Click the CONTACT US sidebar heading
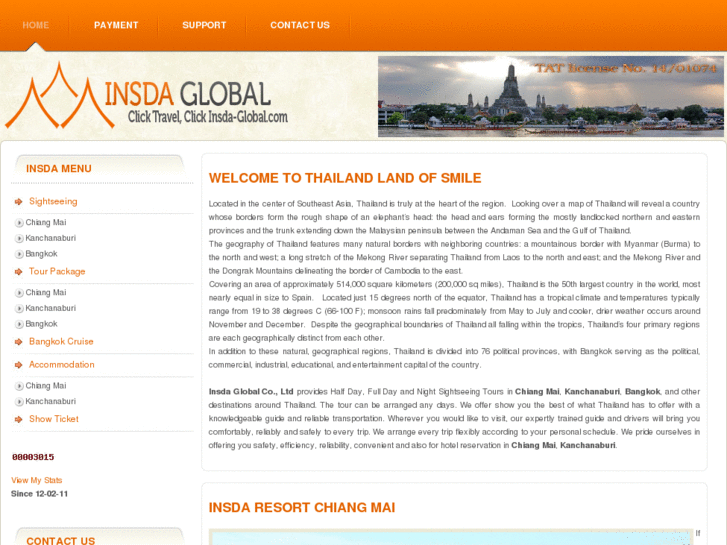Viewport: 727px width, 545px height. (x=61, y=541)
